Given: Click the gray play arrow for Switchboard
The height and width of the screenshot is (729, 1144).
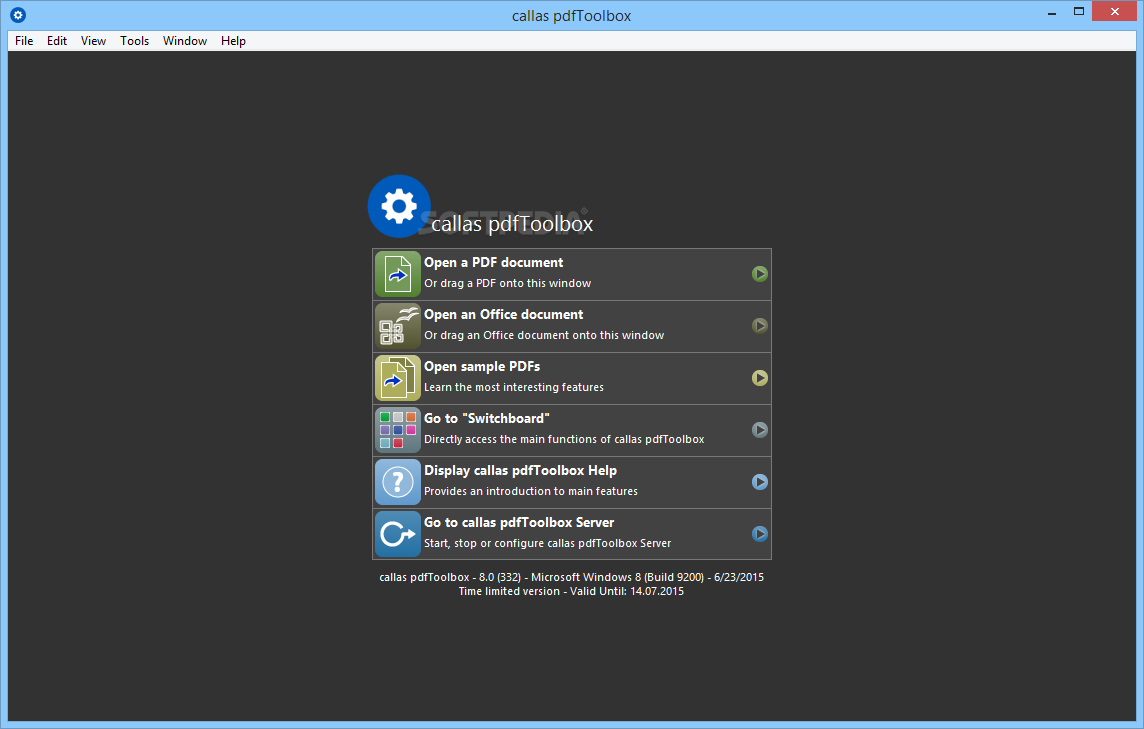Looking at the screenshot, I should 760,430.
